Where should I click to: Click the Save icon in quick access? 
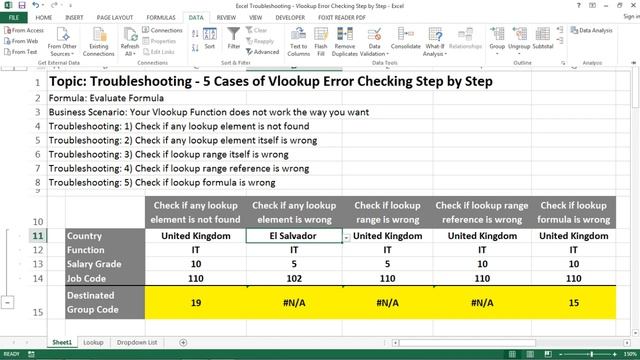(x=22, y=5)
